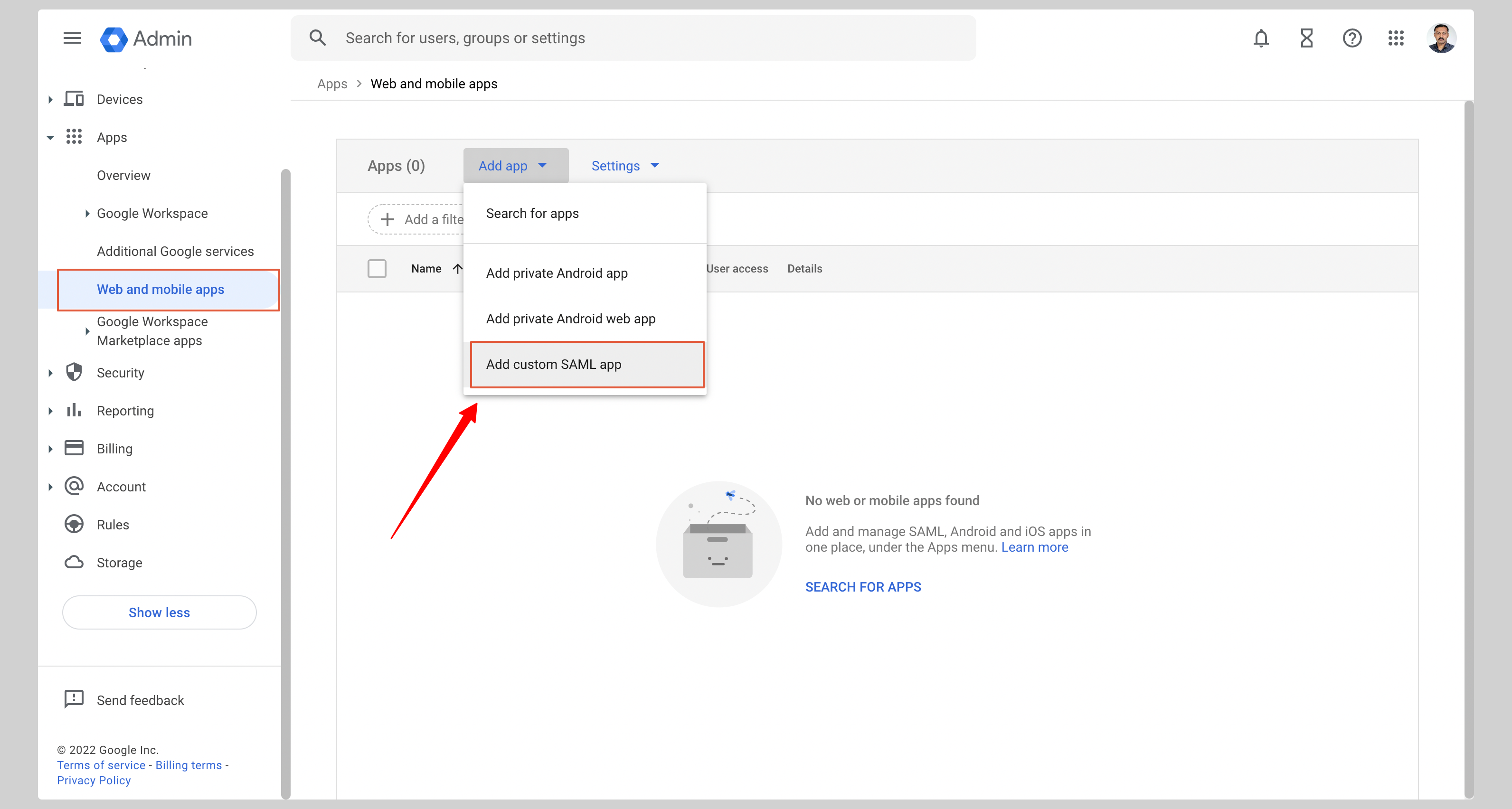The height and width of the screenshot is (809, 1512).
Task: Open the navigation hamburger menu
Action: [x=72, y=38]
